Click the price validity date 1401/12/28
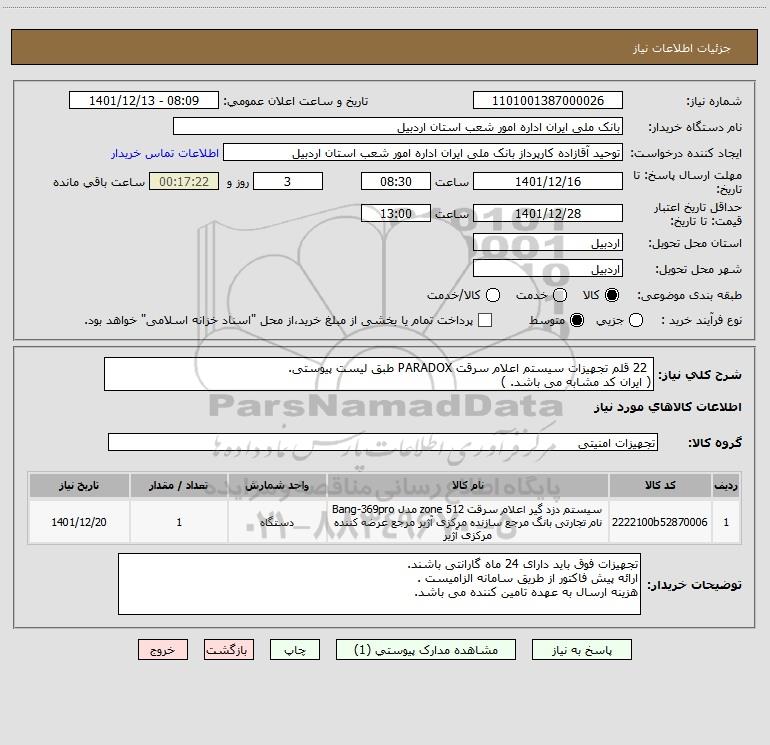The height and width of the screenshot is (745, 770). pyautogui.click(x=548, y=213)
